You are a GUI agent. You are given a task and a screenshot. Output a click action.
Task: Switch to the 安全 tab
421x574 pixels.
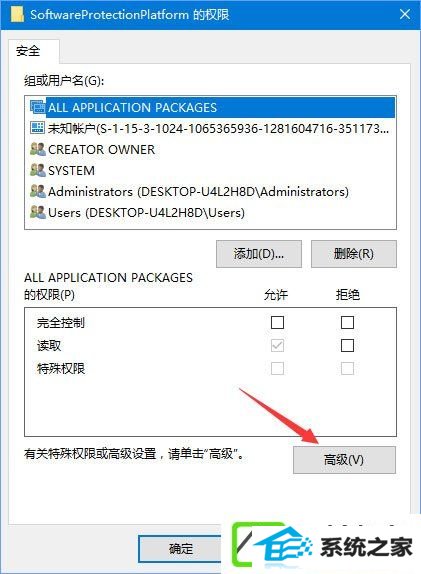pos(28,51)
